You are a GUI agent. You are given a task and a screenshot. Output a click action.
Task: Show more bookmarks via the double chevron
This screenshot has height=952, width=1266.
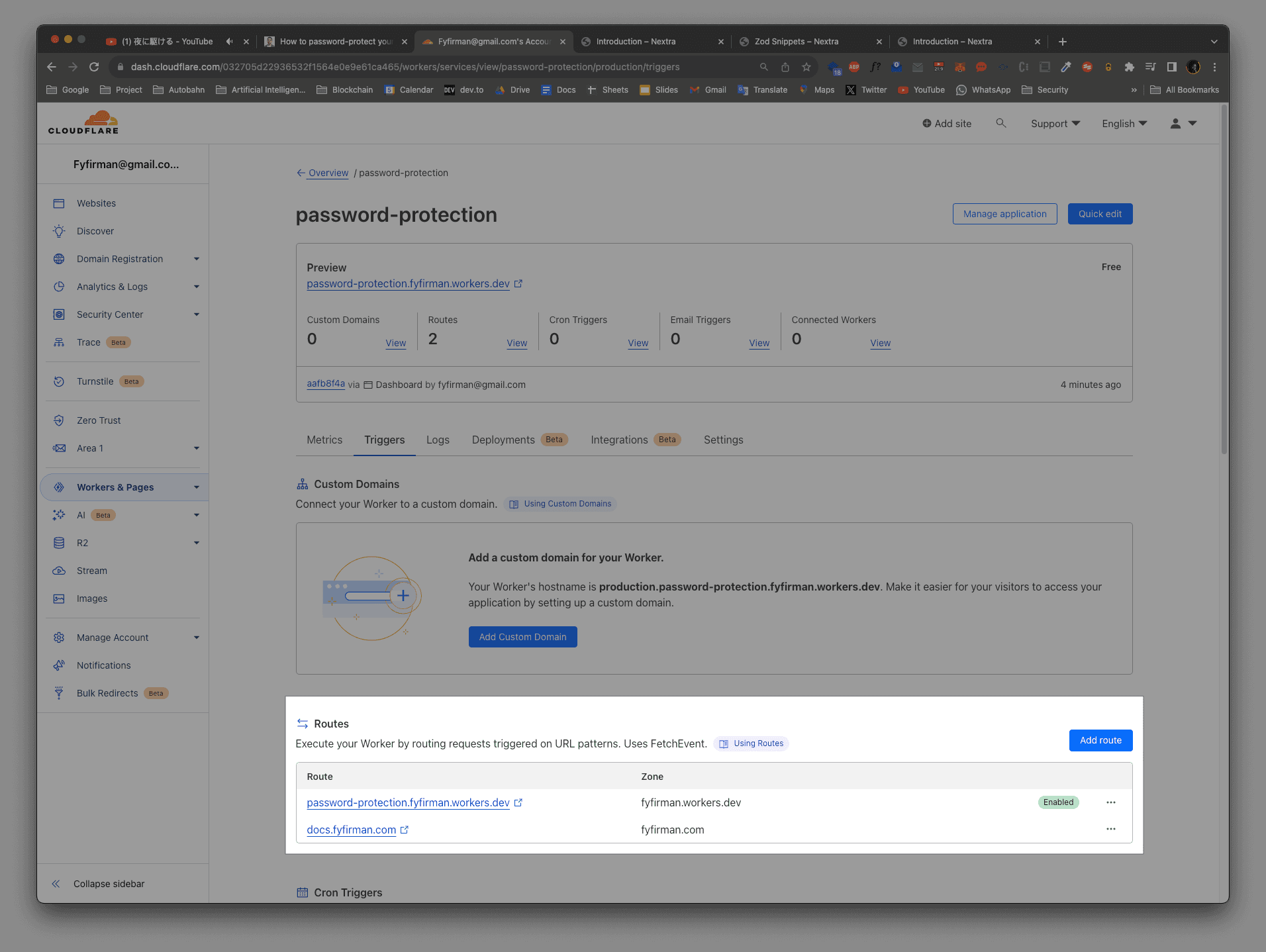pyautogui.click(x=1134, y=90)
